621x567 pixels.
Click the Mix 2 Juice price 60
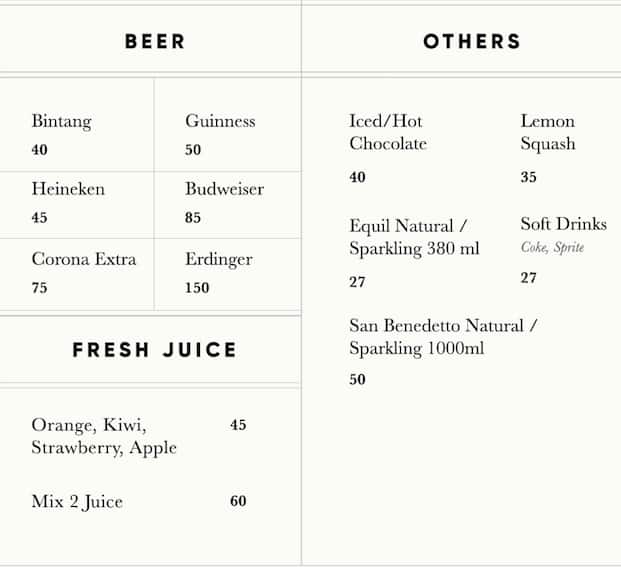tap(238, 501)
